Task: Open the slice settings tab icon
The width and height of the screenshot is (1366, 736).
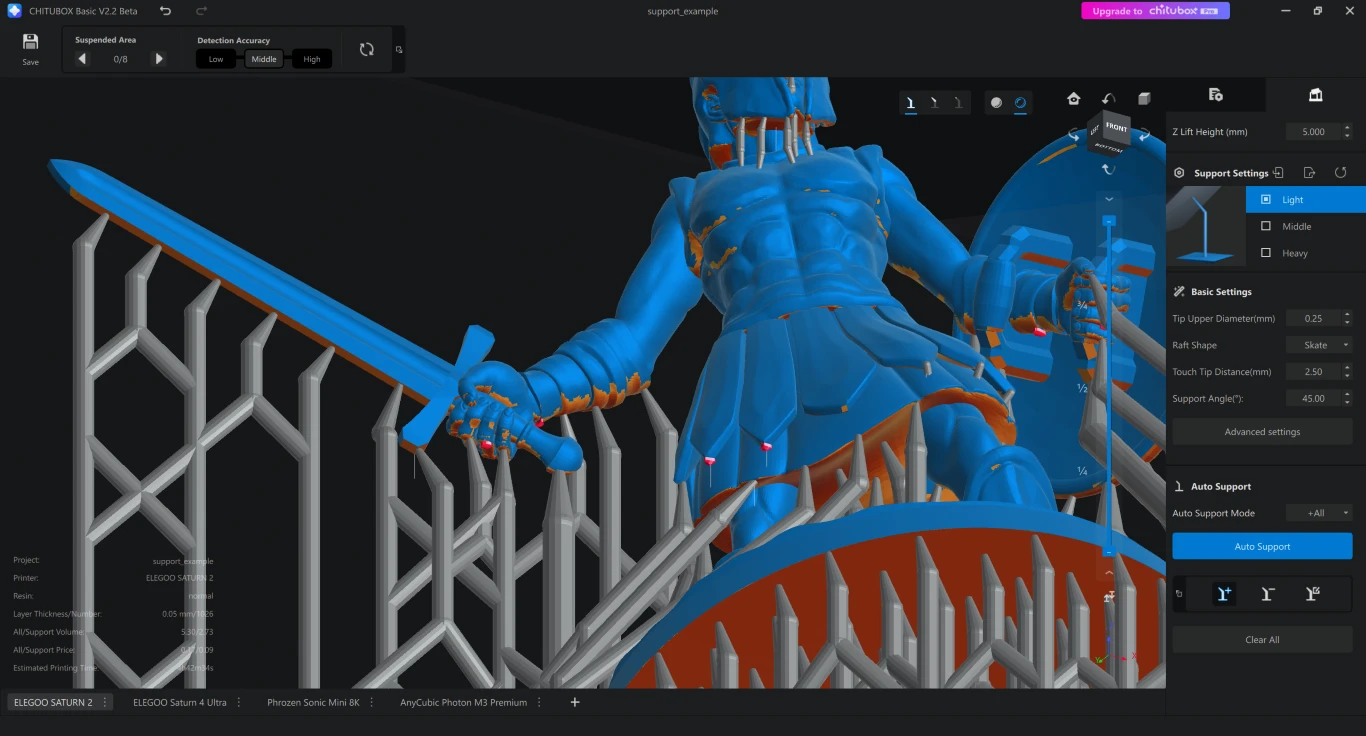Action: pyautogui.click(x=1216, y=95)
